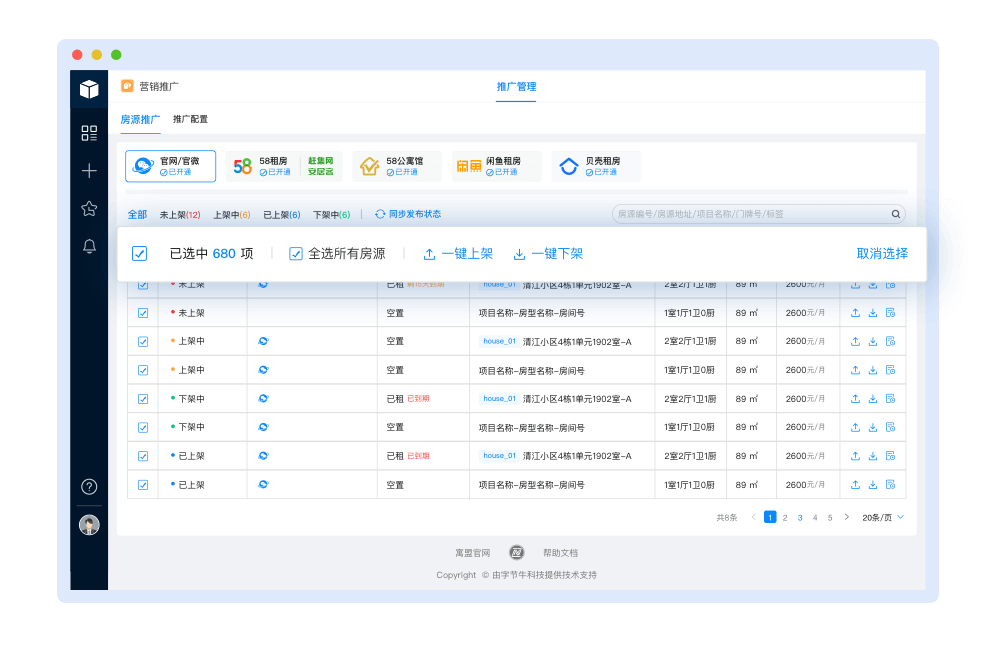
Task: Switch to the 推广配置 tab
Action: (190, 119)
